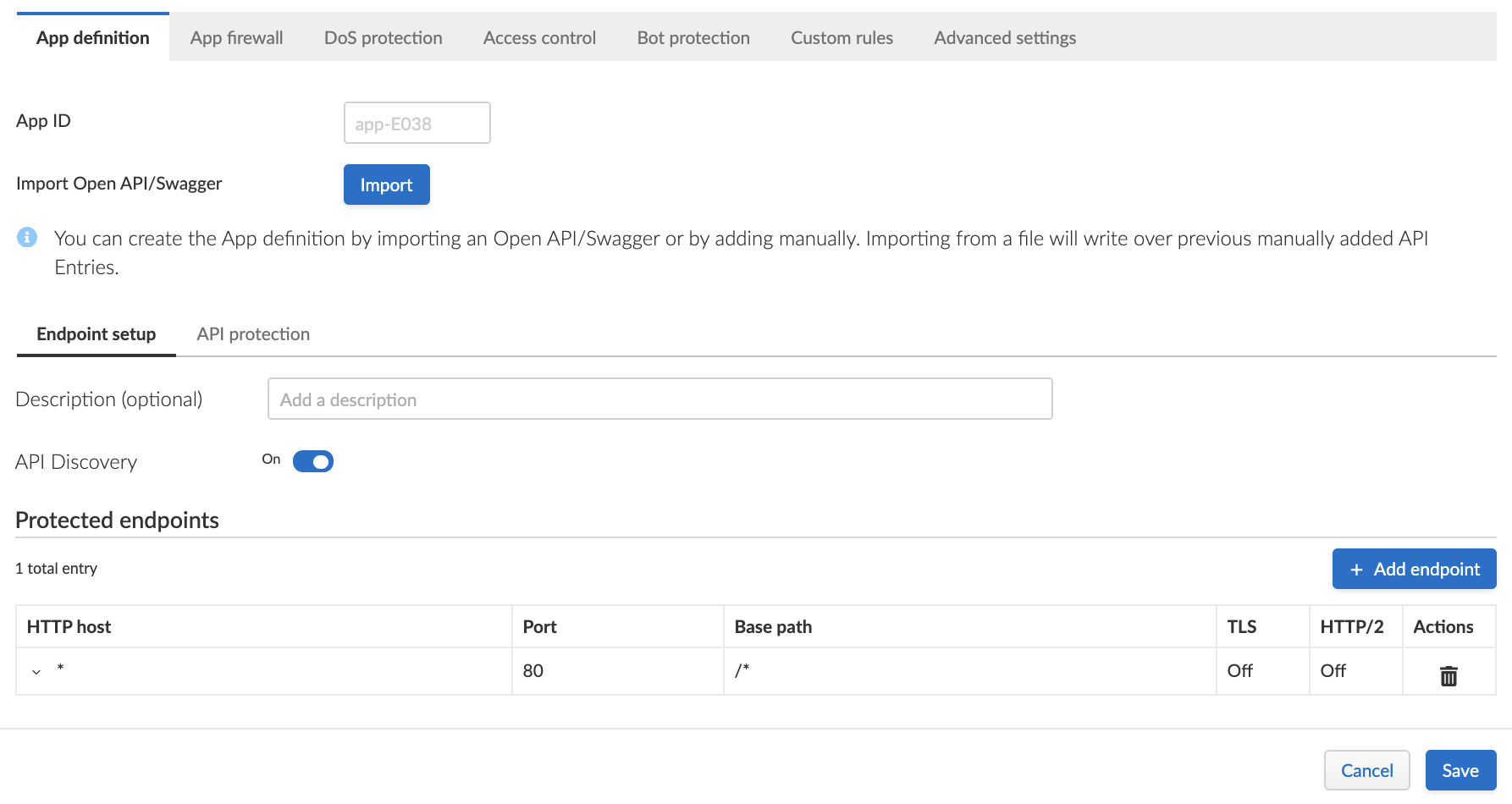Screen dimensions: 1512x804
Task: Switch to the API protection sub-tab
Action: [253, 334]
